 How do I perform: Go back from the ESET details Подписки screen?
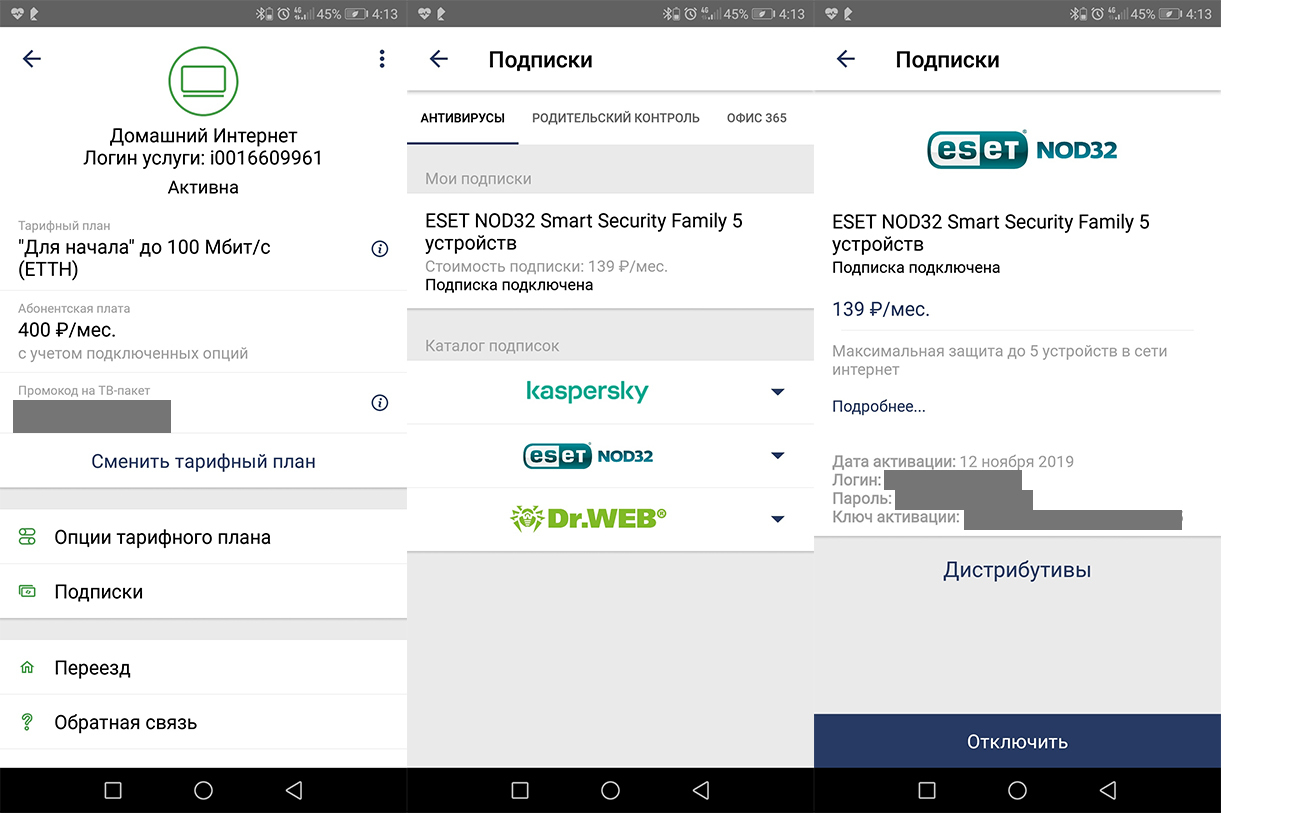pos(846,59)
